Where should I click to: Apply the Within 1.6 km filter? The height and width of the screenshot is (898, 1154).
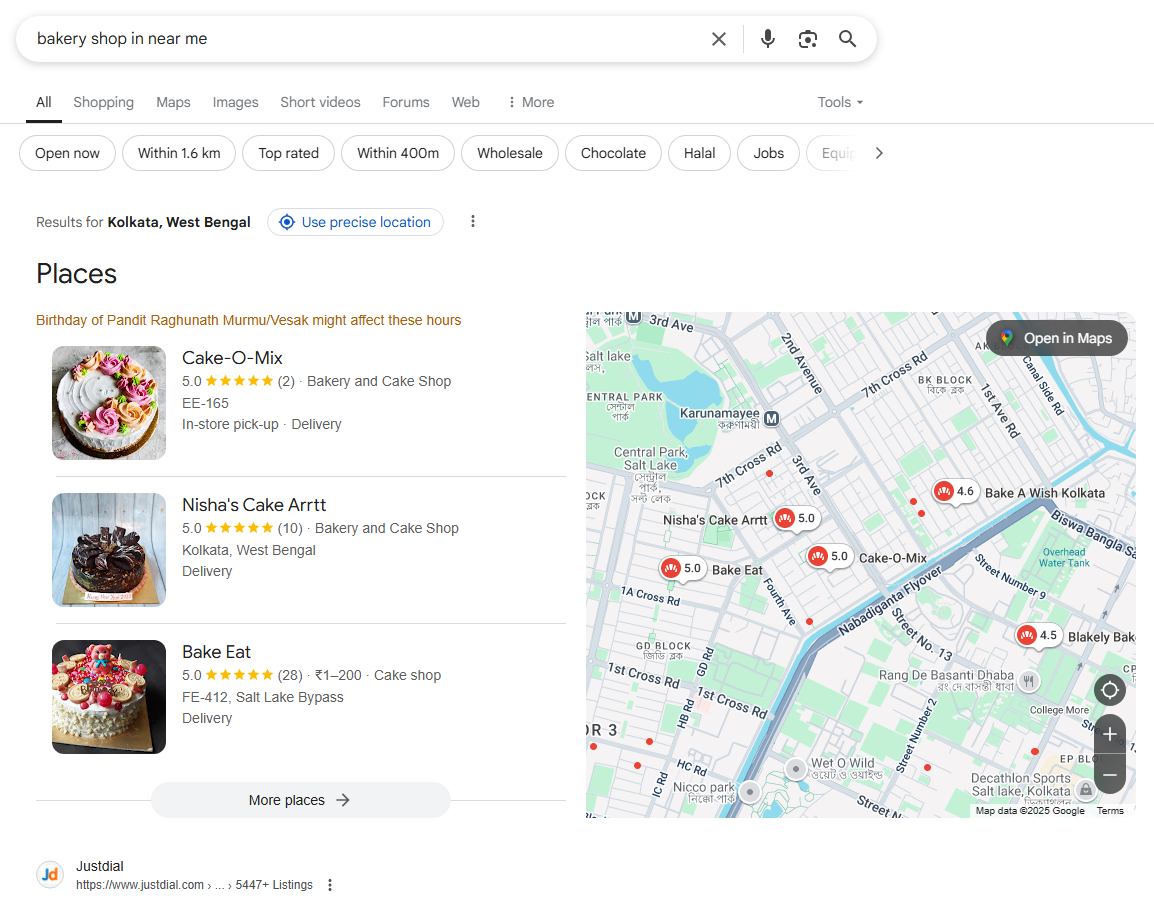179,153
